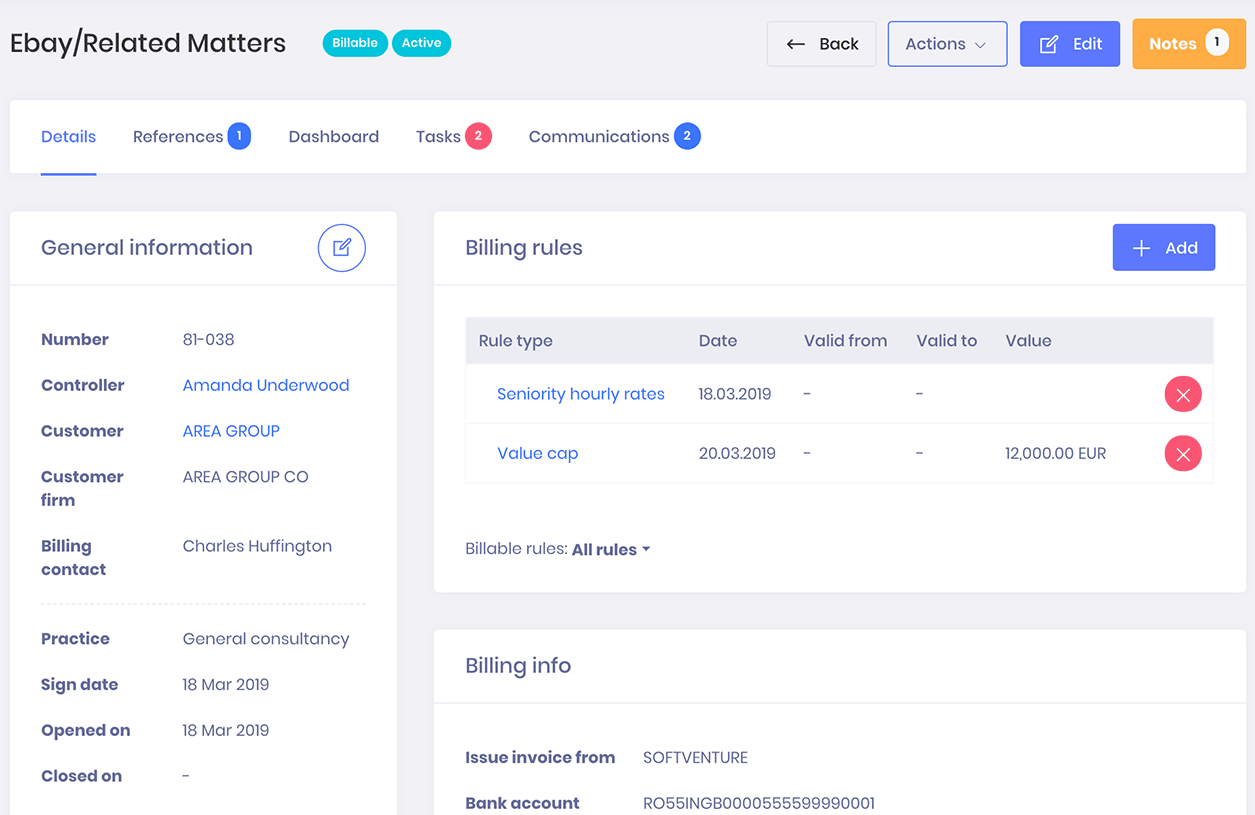Click the General information edit pencil icon
Viewport: 1255px width, 815px height.
pos(342,248)
